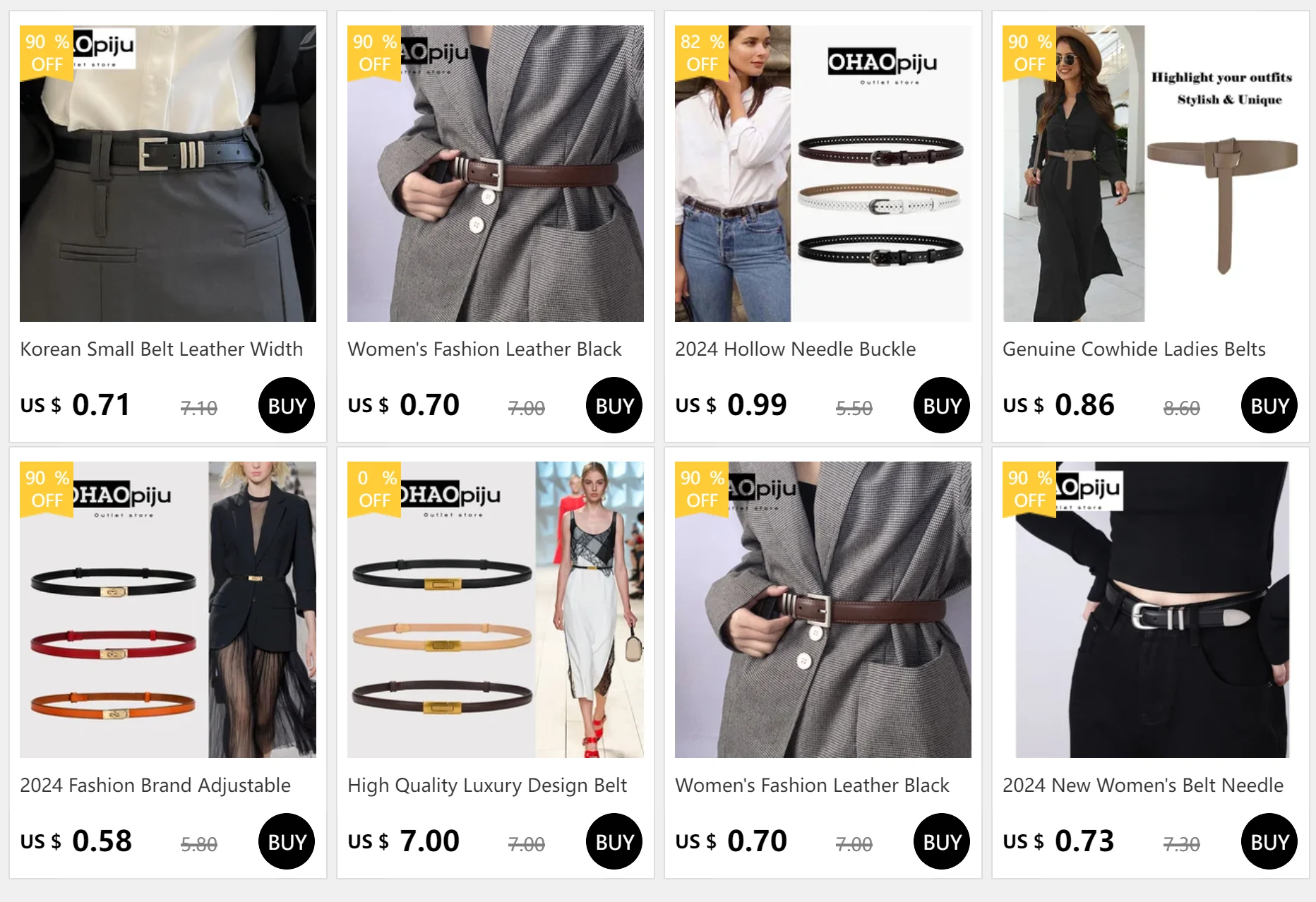Open 2024 Hollow Needle Buckle product title

(x=796, y=349)
